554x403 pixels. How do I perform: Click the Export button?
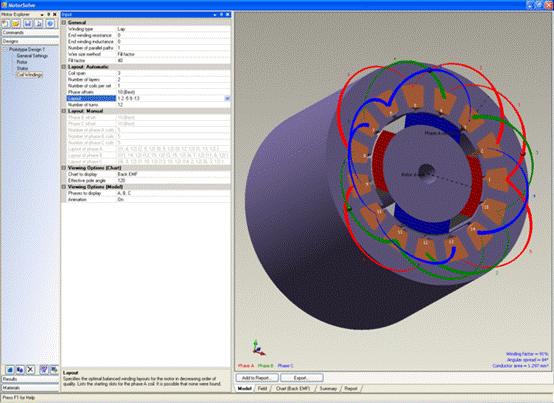[x=302, y=378]
